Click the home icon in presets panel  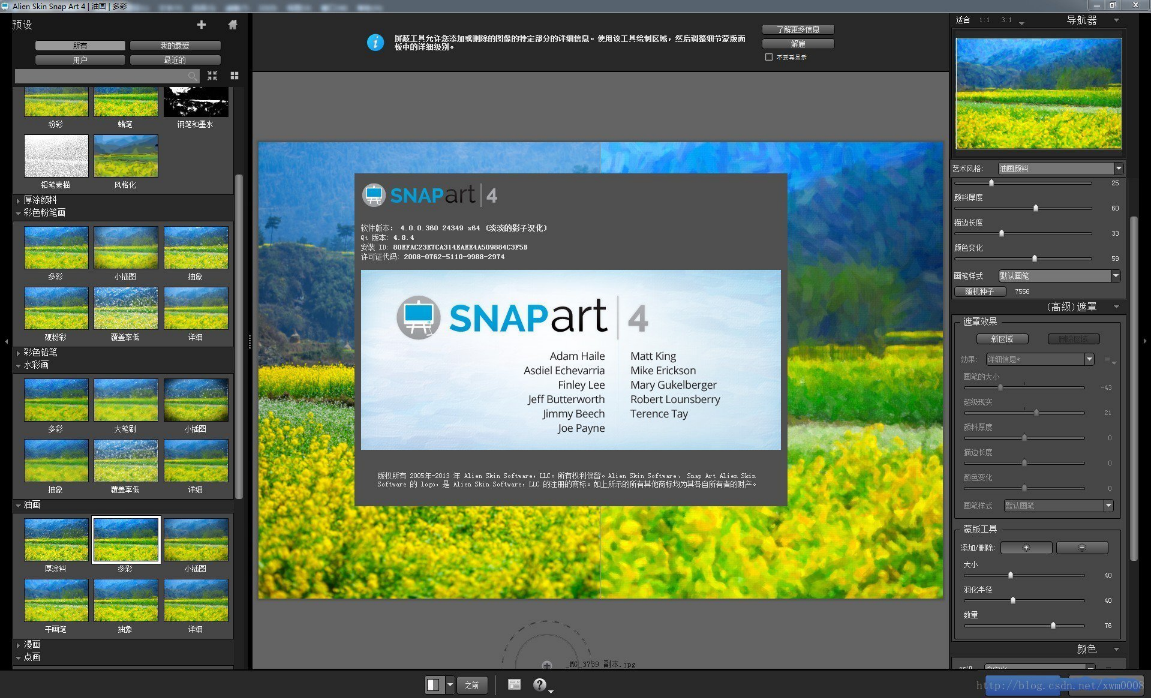coord(233,25)
